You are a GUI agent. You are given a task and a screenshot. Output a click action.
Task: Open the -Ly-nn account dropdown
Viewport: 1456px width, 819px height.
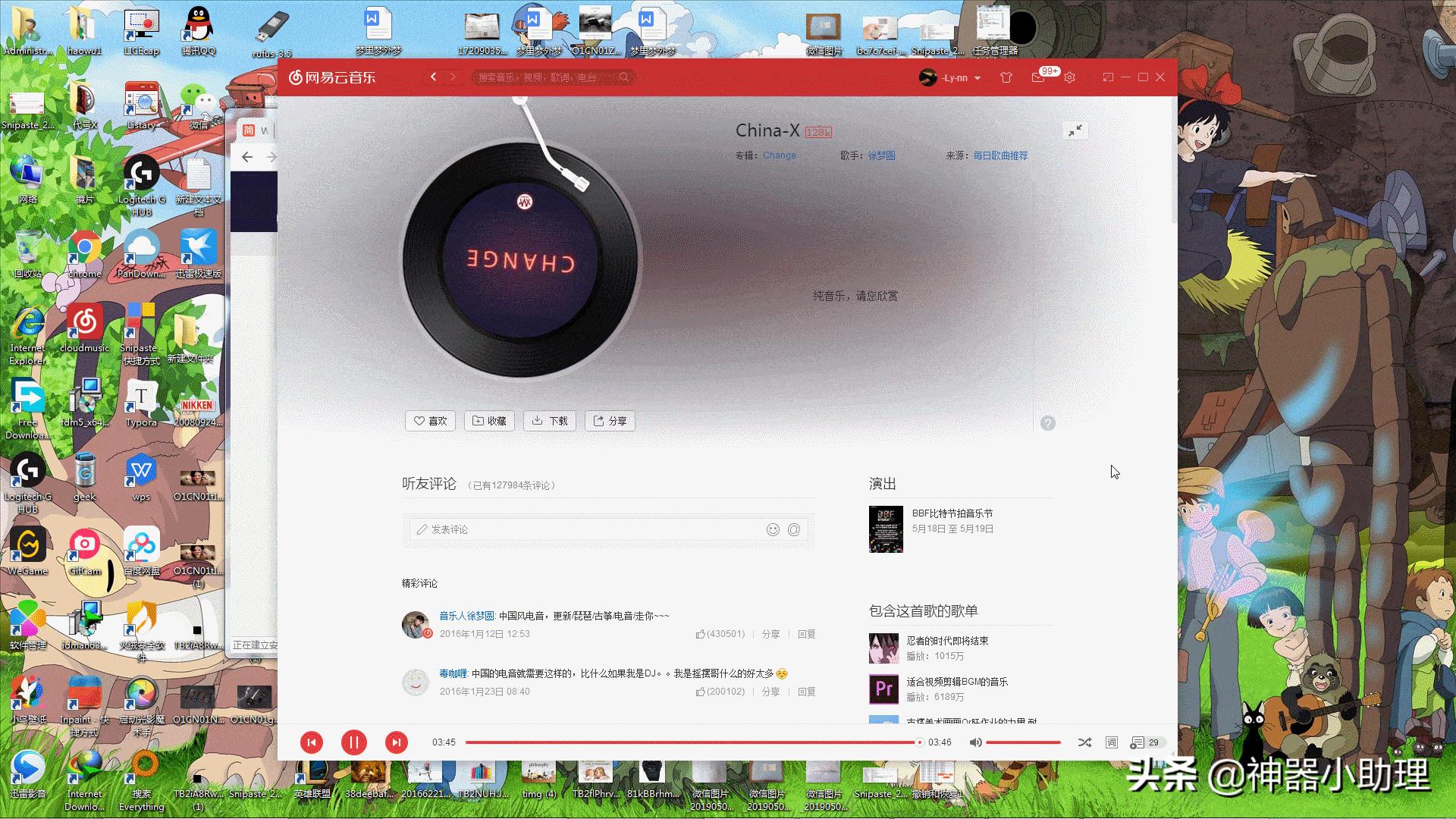click(950, 77)
